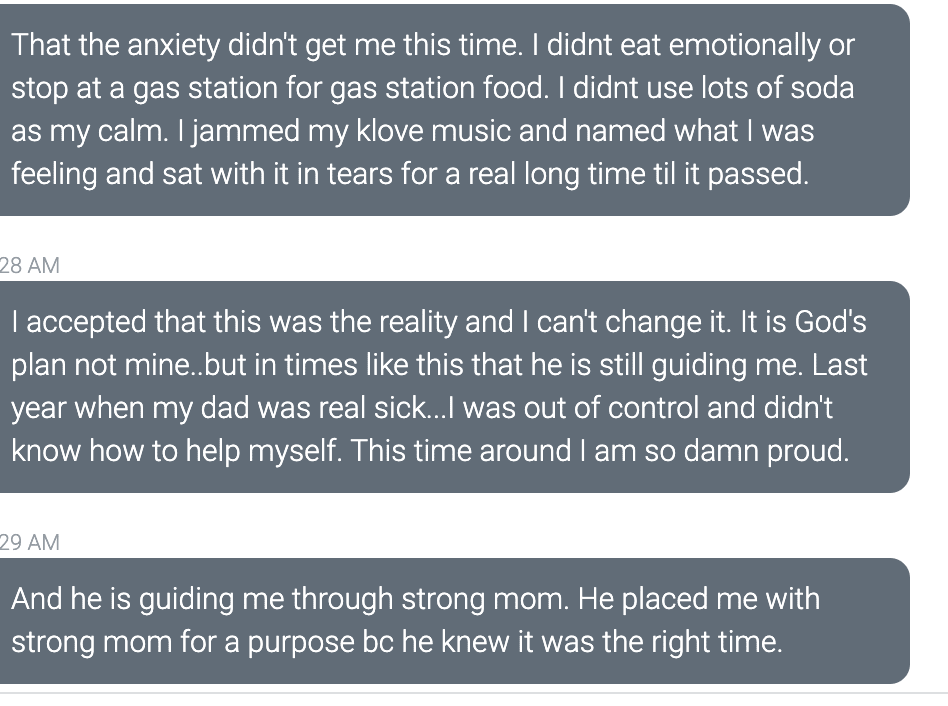
Task: Click the line starting "feeling and sat with it"
Action: point(410,175)
